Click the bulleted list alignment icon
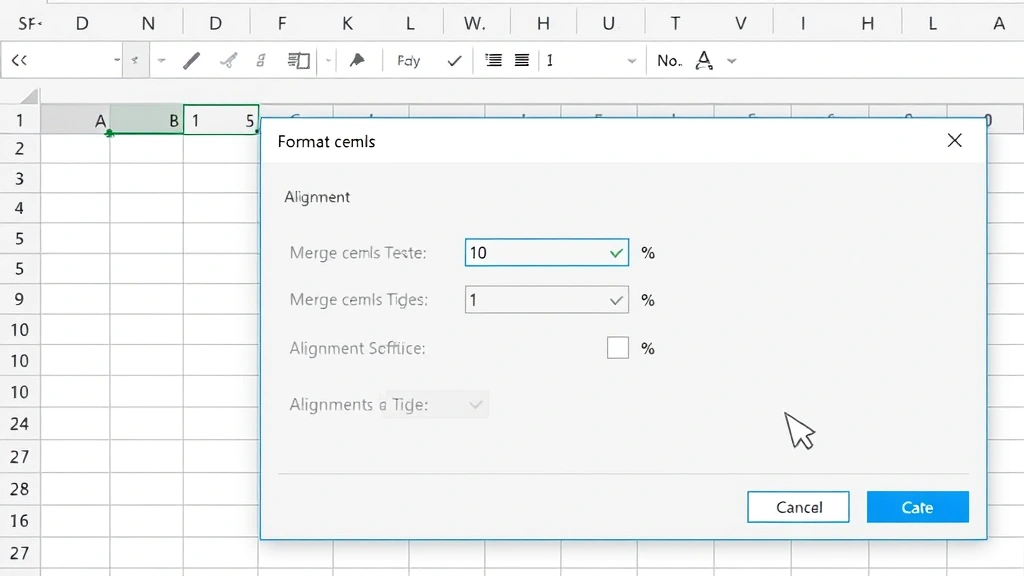This screenshot has height=576, width=1024. click(492, 60)
